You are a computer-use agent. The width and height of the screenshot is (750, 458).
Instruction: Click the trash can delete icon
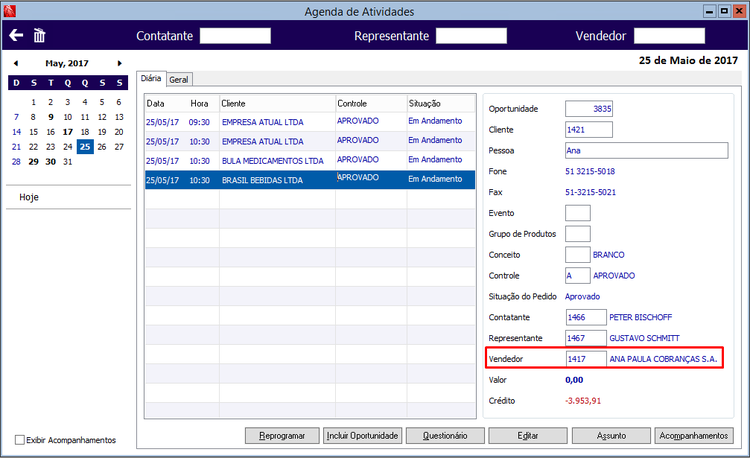[x=39, y=35]
